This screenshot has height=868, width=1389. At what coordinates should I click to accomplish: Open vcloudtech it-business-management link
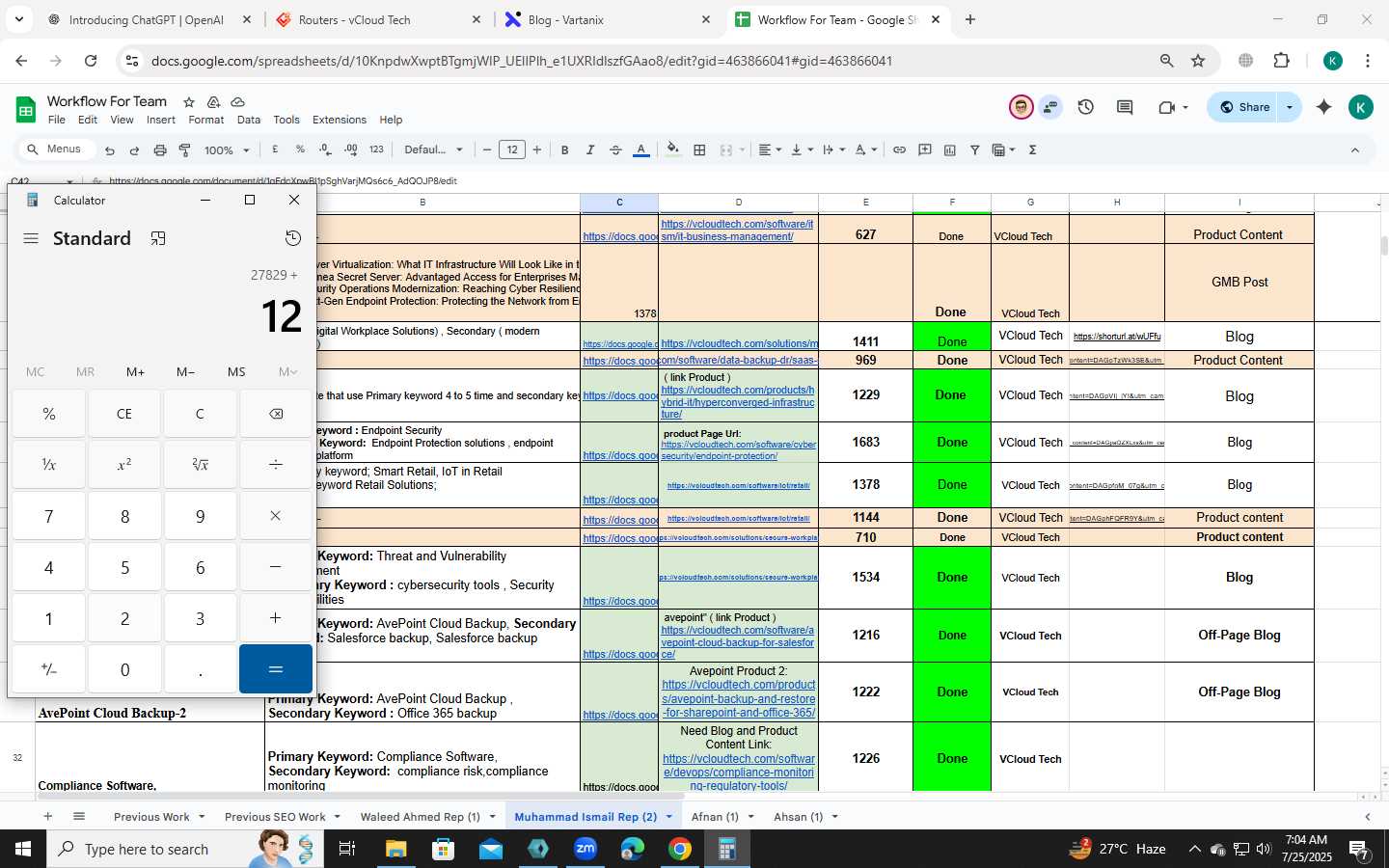point(737,230)
